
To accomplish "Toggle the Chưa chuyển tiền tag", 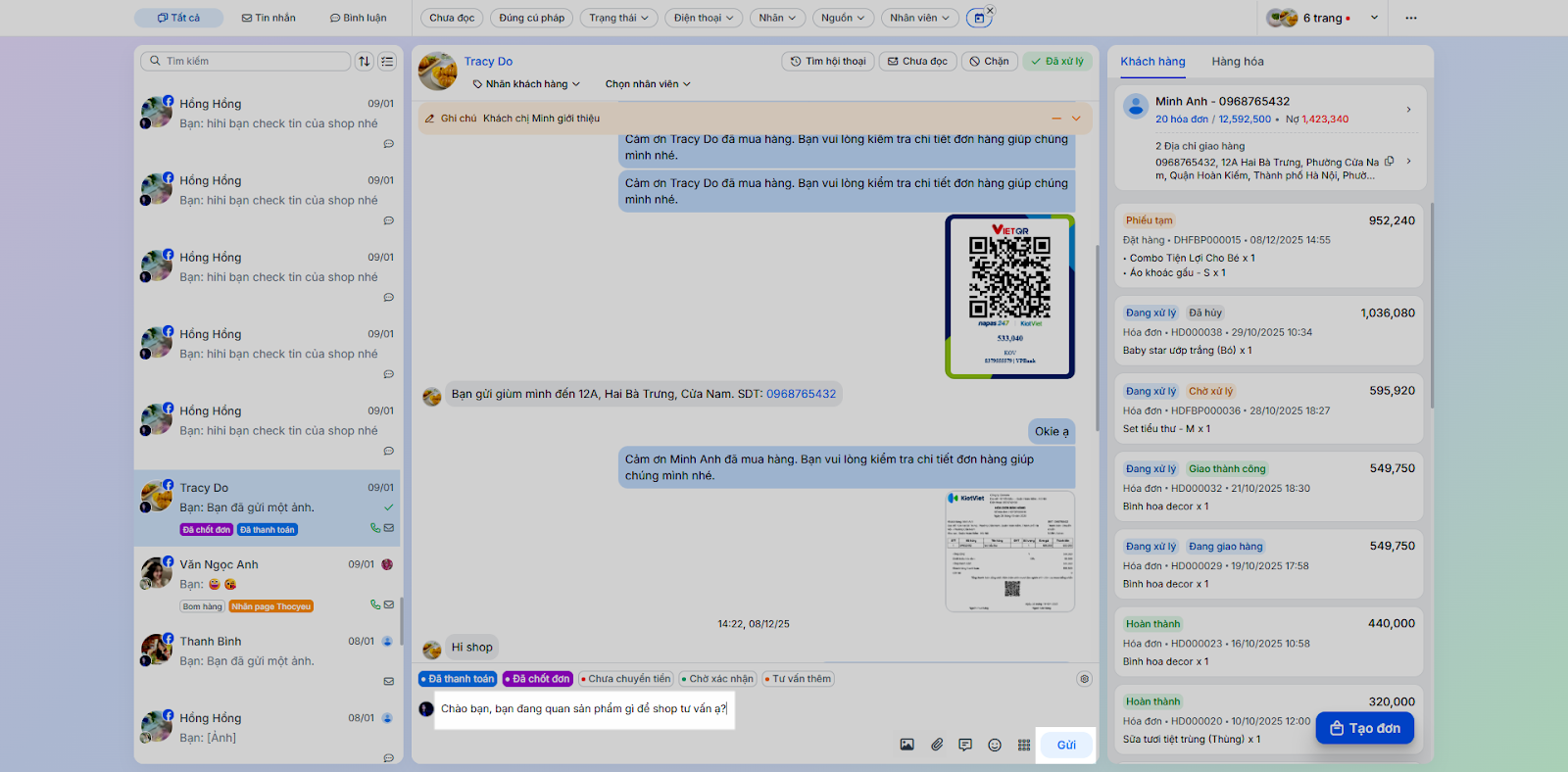I will (x=625, y=679).
